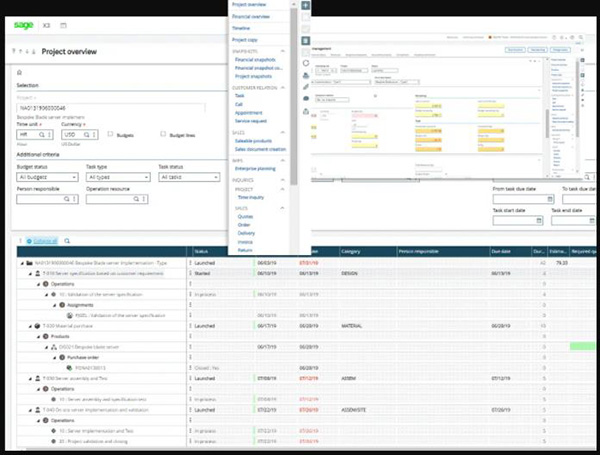Open the Currency lookup magnifier
Viewport: 600px width, 455px height.
(x=86, y=135)
